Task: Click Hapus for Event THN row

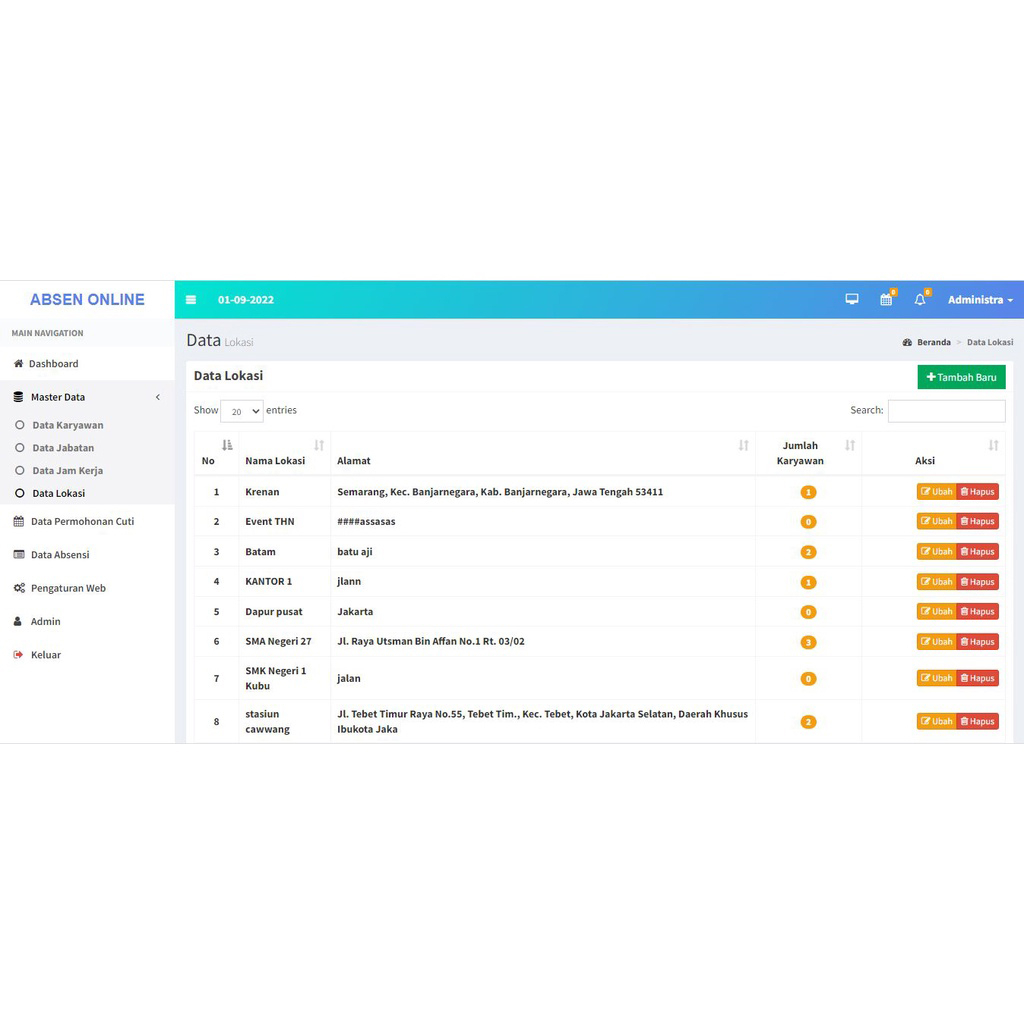Action: tap(978, 521)
